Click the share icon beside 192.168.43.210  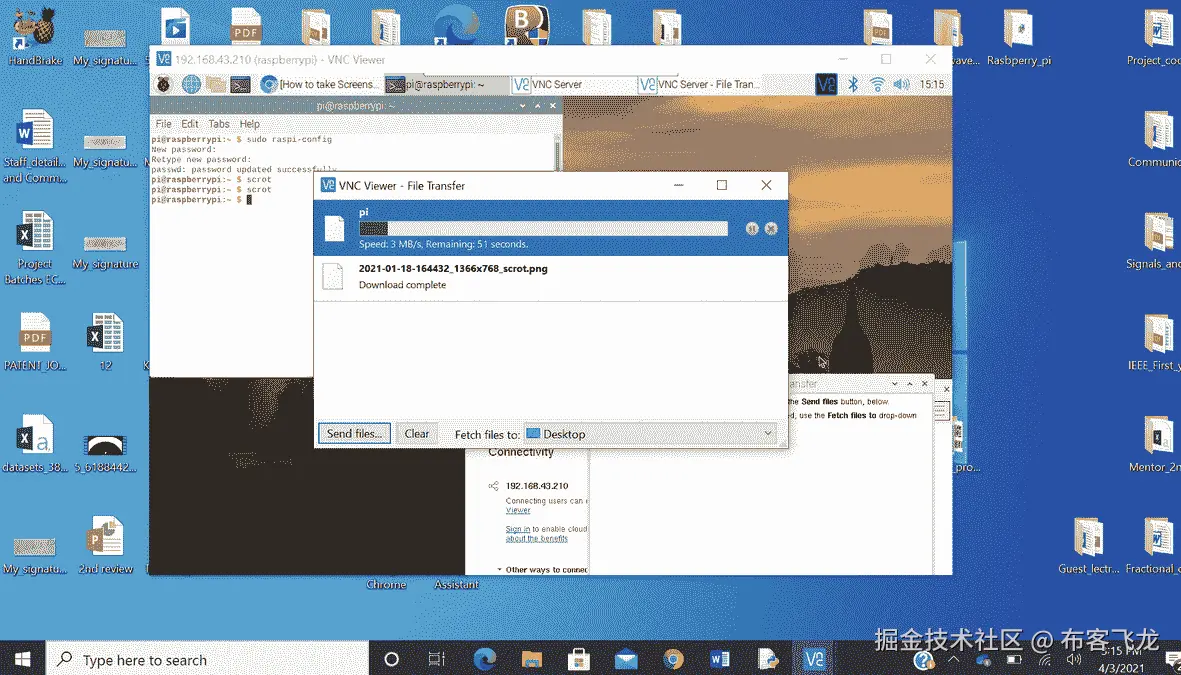click(493, 486)
